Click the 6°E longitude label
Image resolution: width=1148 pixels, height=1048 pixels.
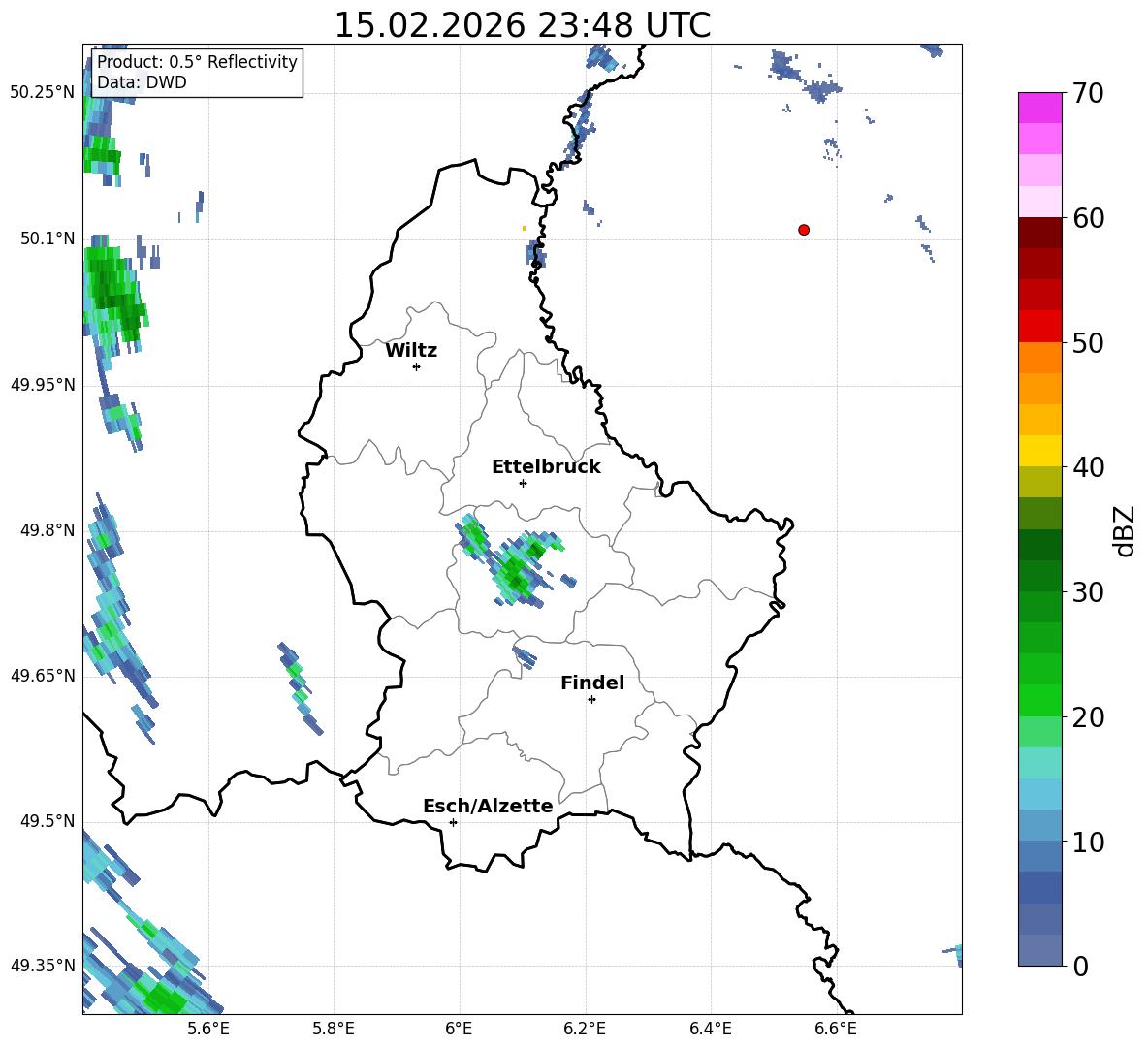[459, 1029]
